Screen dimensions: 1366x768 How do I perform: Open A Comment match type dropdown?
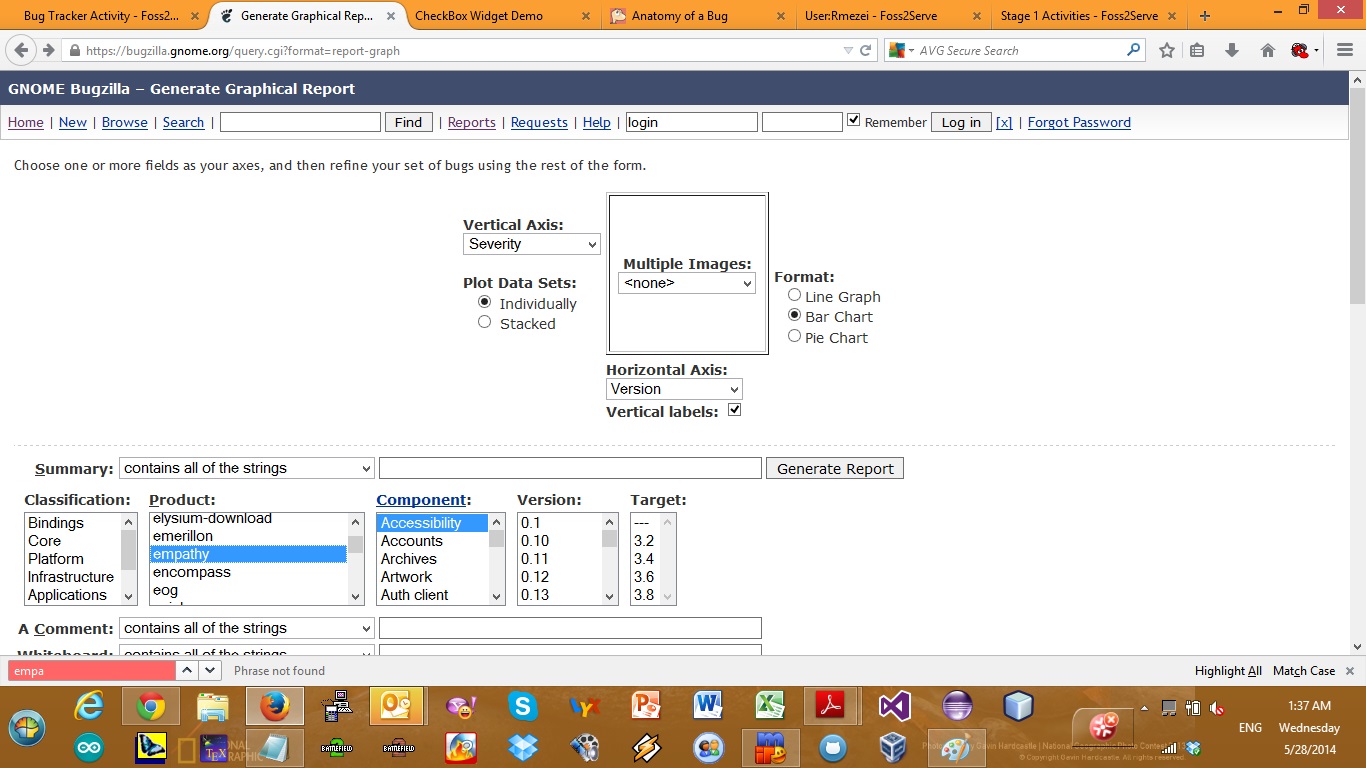[247, 628]
